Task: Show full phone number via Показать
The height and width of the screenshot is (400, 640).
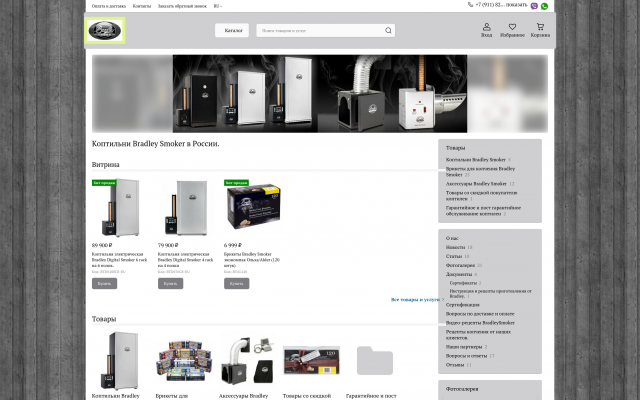Action: point(517,5)
